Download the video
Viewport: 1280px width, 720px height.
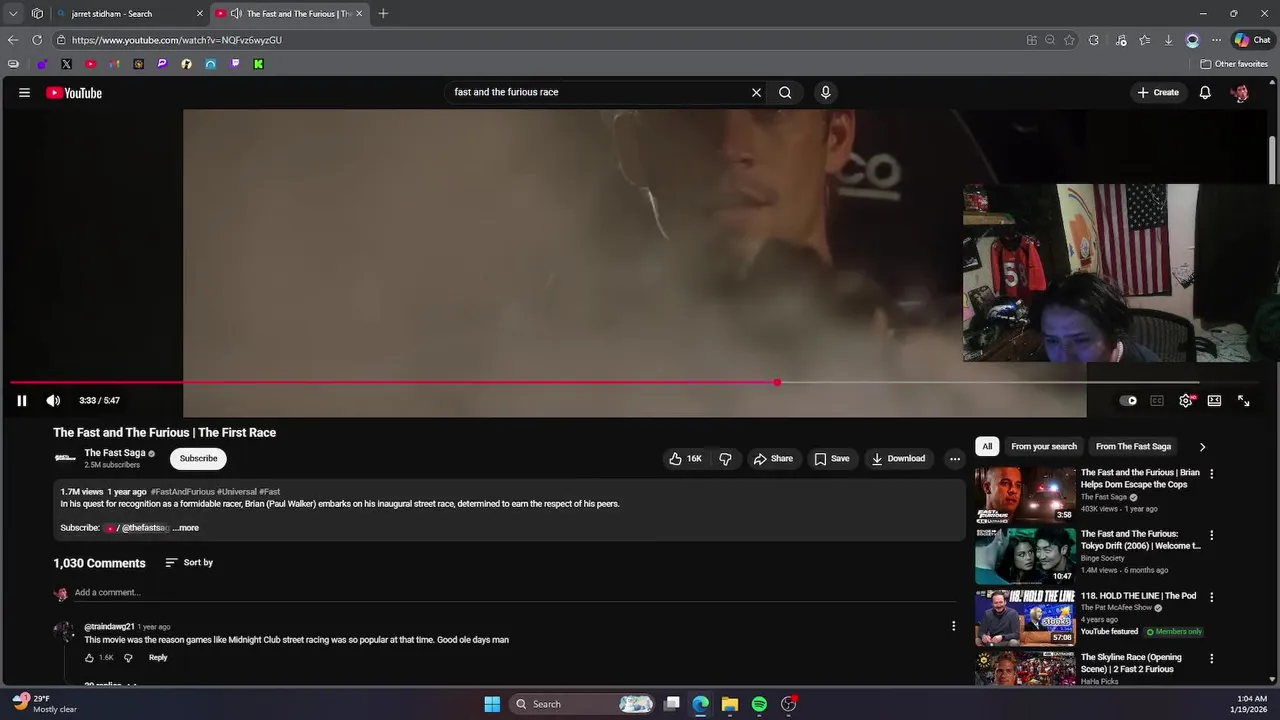[898, 459]
